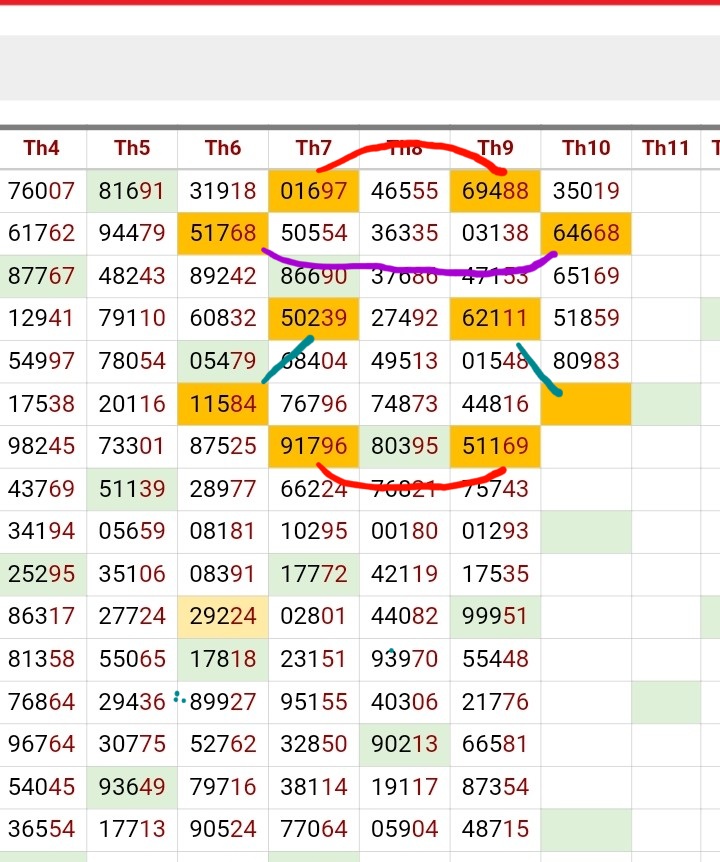Select the Th11 column header
This screenshot has height=862, width=720.
[666, 148]
